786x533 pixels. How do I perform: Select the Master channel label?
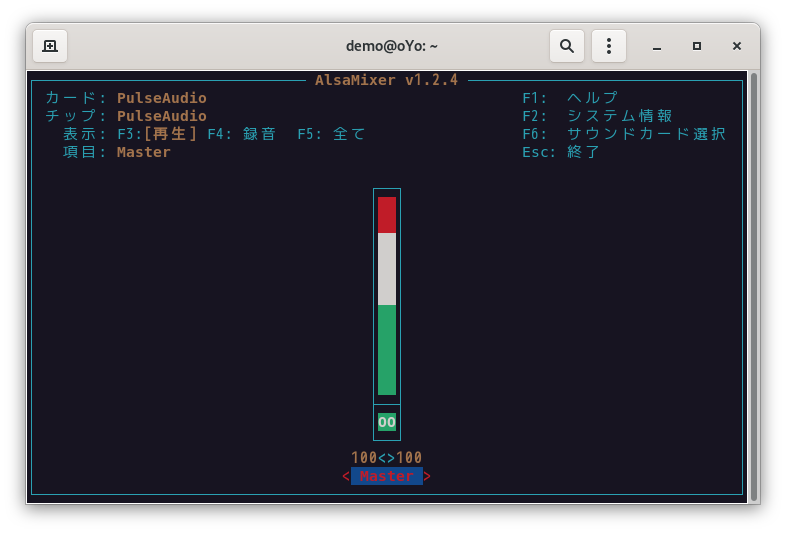pyautogui.click(x=387, y=476)
